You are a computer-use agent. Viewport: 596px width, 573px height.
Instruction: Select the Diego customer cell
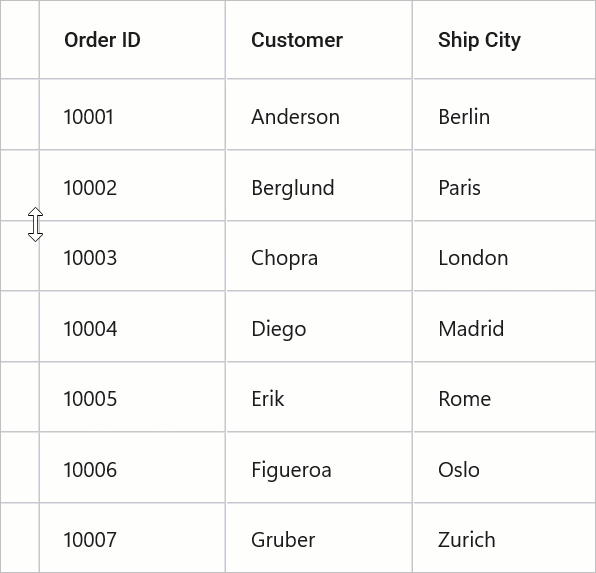tap(319, 326)
